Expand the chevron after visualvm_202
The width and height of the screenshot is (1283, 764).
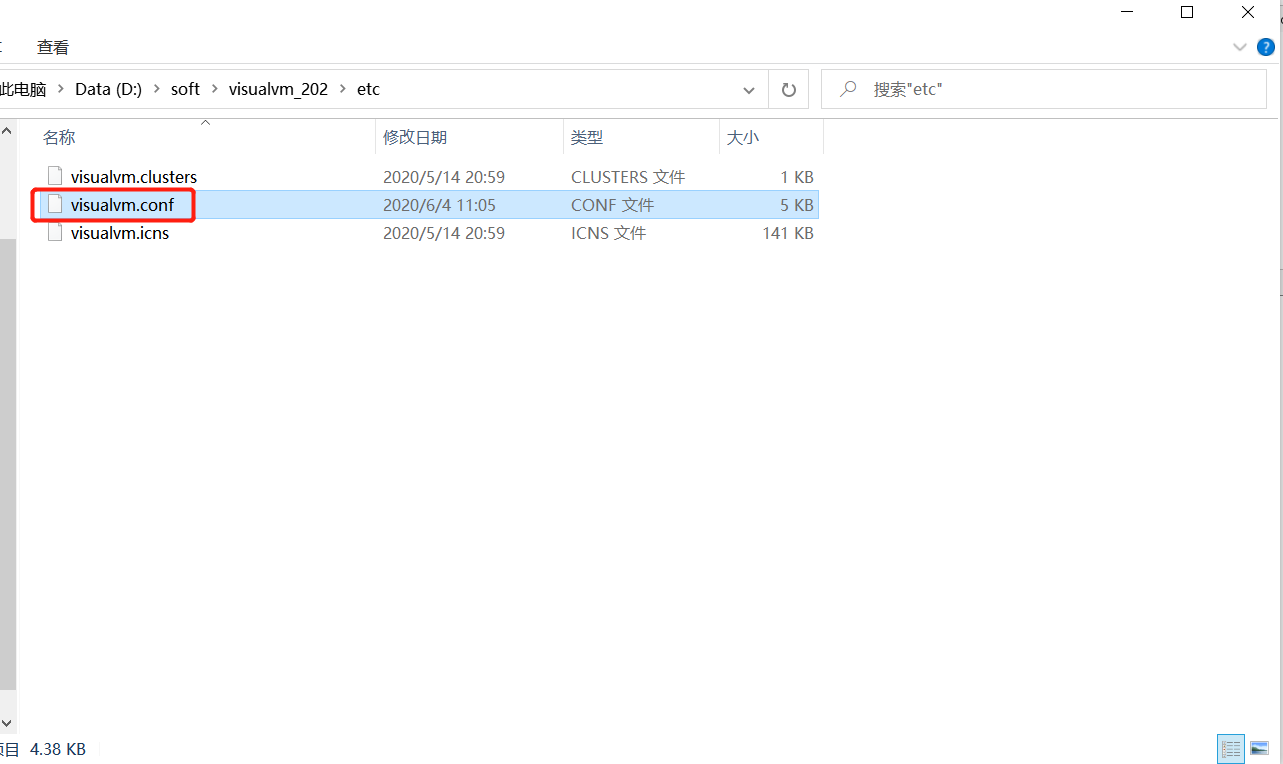coord(342,89)
